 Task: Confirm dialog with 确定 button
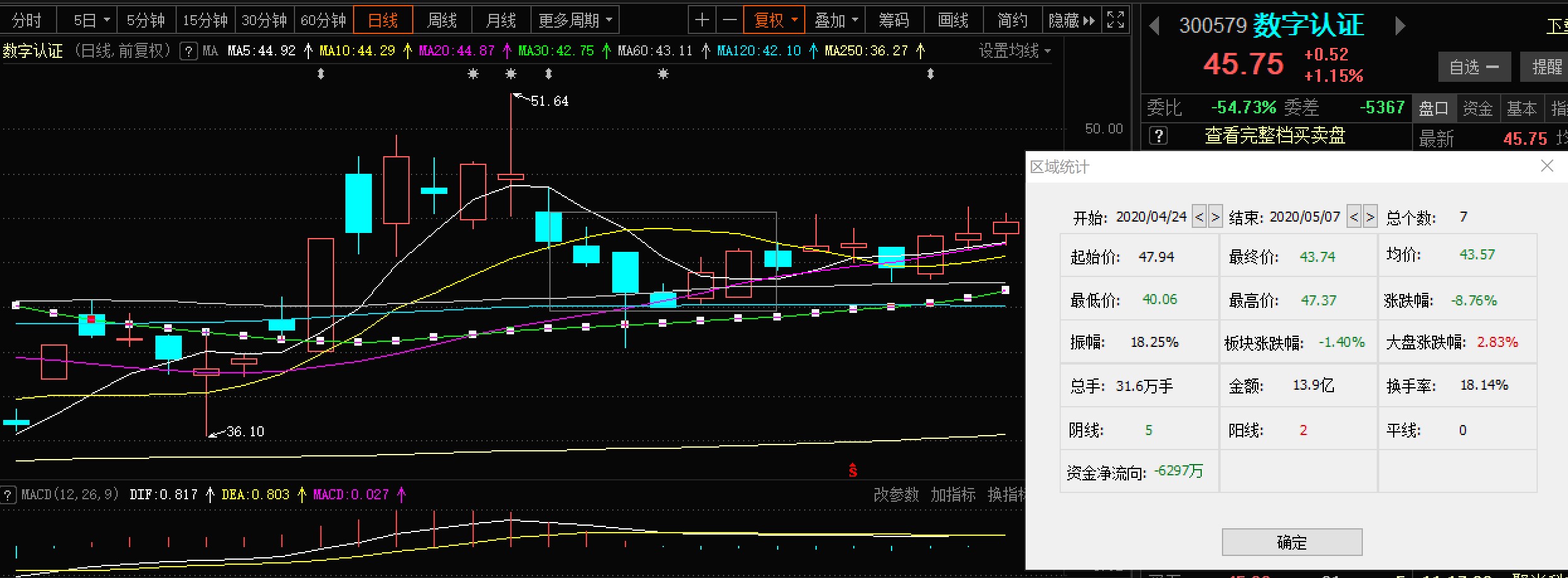click(1292, 542)
